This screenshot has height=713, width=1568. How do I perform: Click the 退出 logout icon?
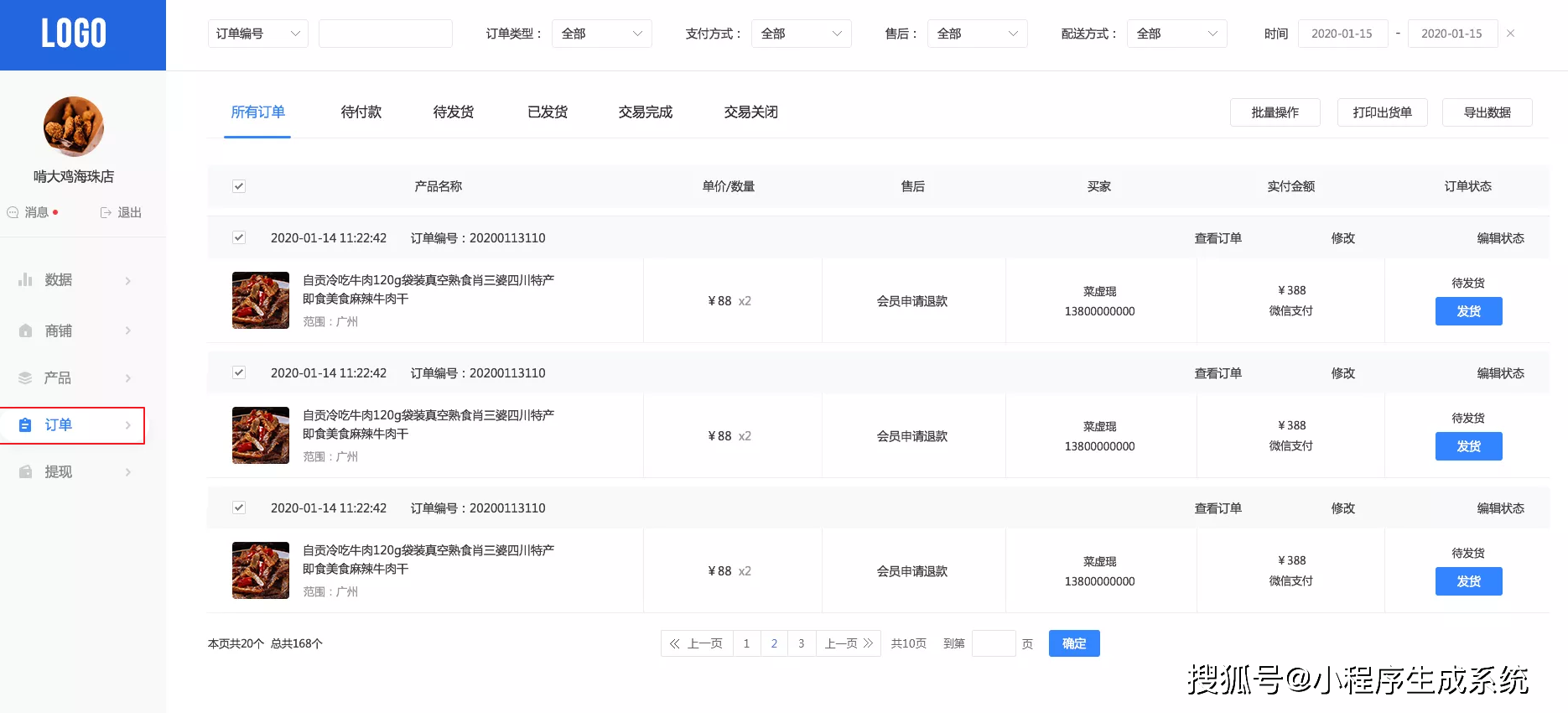106,212
